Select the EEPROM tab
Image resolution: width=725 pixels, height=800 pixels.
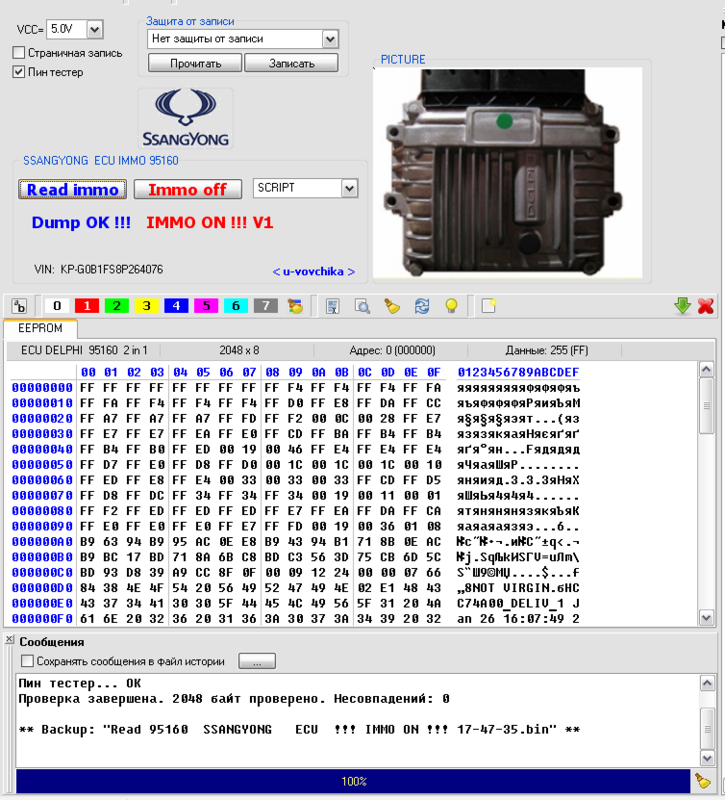(x=40, y=328)
